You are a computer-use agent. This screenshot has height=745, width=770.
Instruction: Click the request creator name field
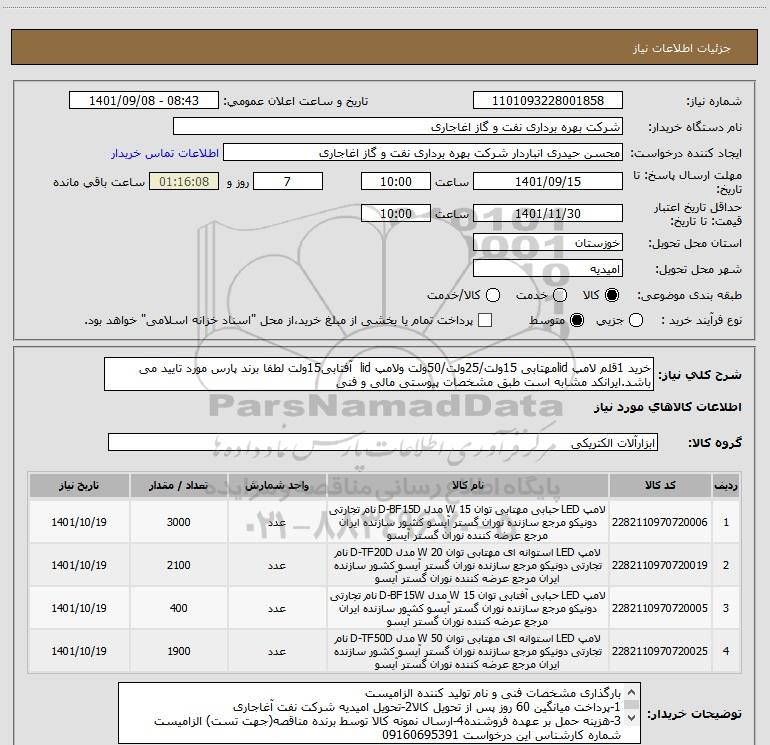(423, 153)
